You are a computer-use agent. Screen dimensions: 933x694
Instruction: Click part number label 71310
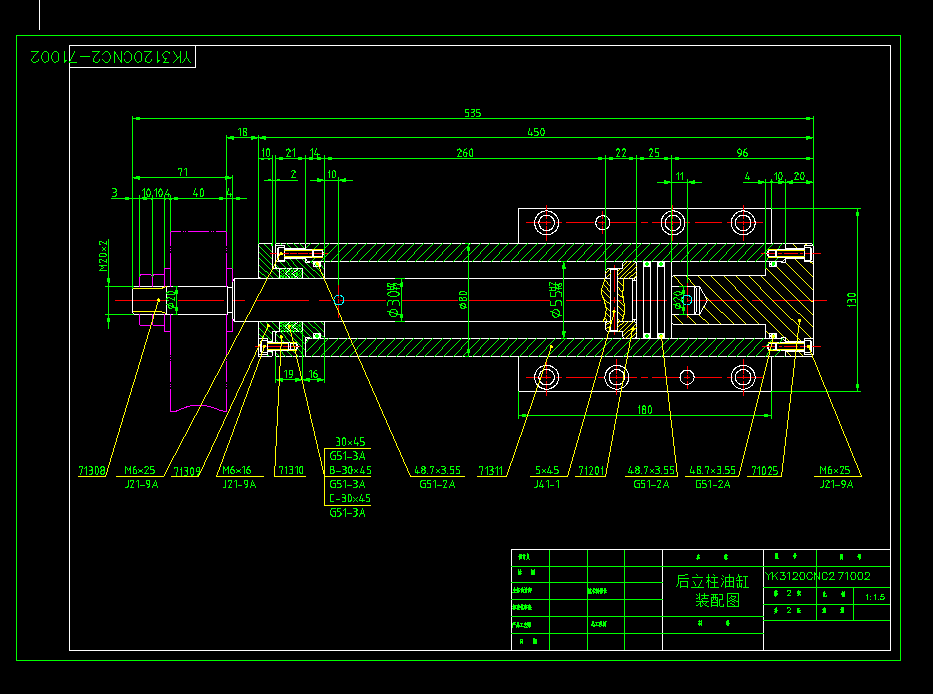(x=291, y=470)
